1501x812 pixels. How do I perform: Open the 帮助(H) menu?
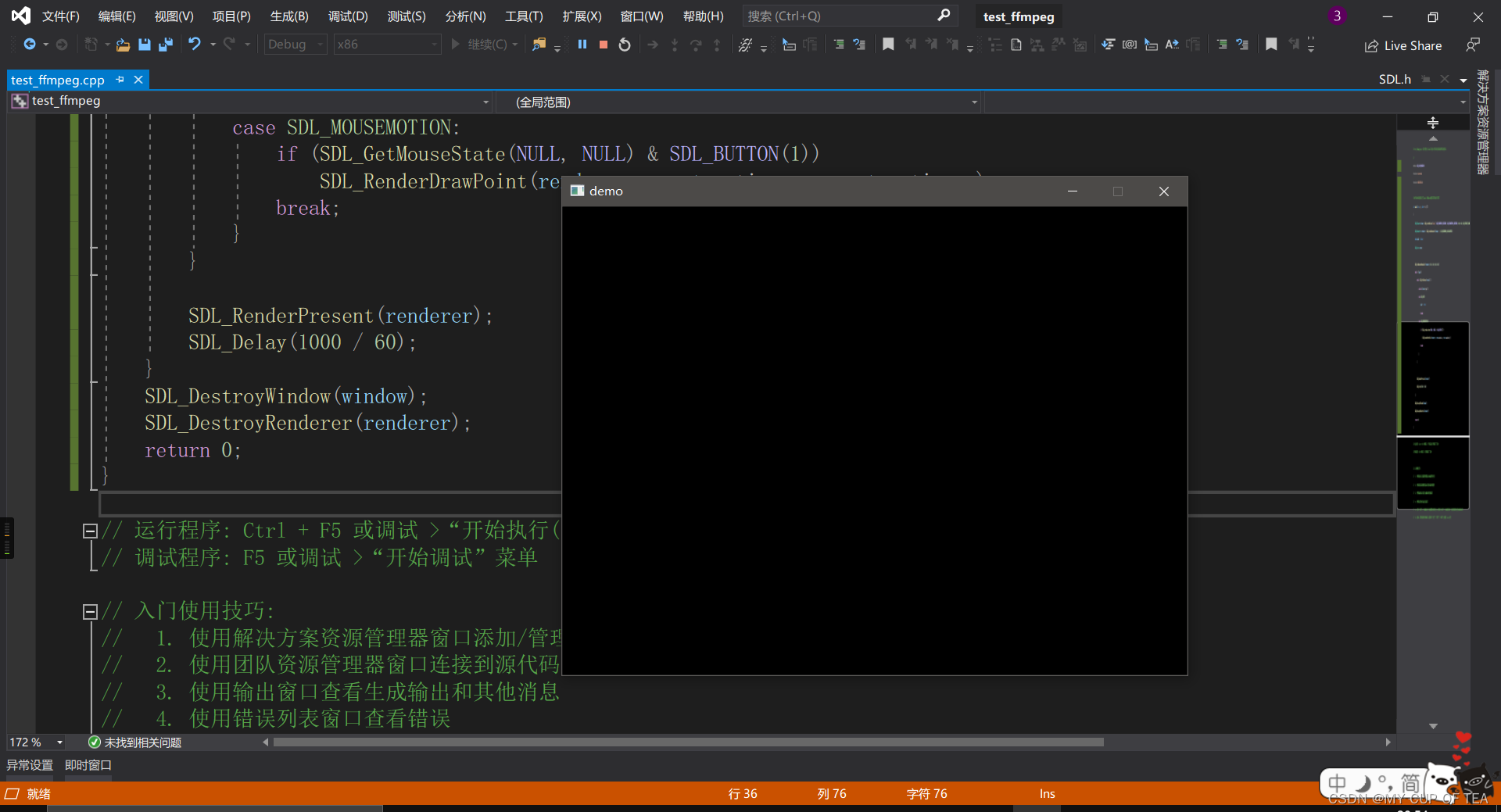703,16
